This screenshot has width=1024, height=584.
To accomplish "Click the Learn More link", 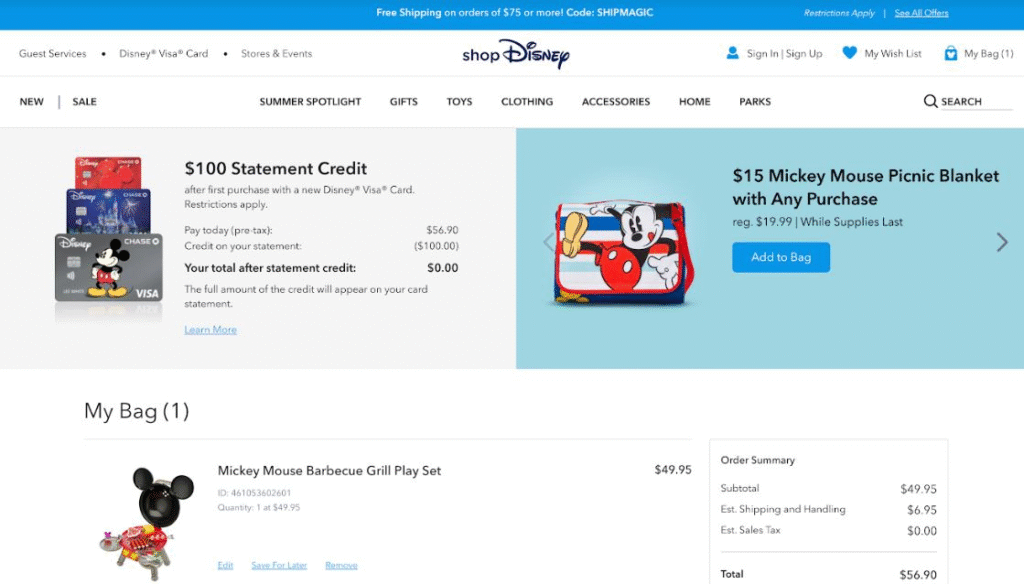I will point(210,330).
